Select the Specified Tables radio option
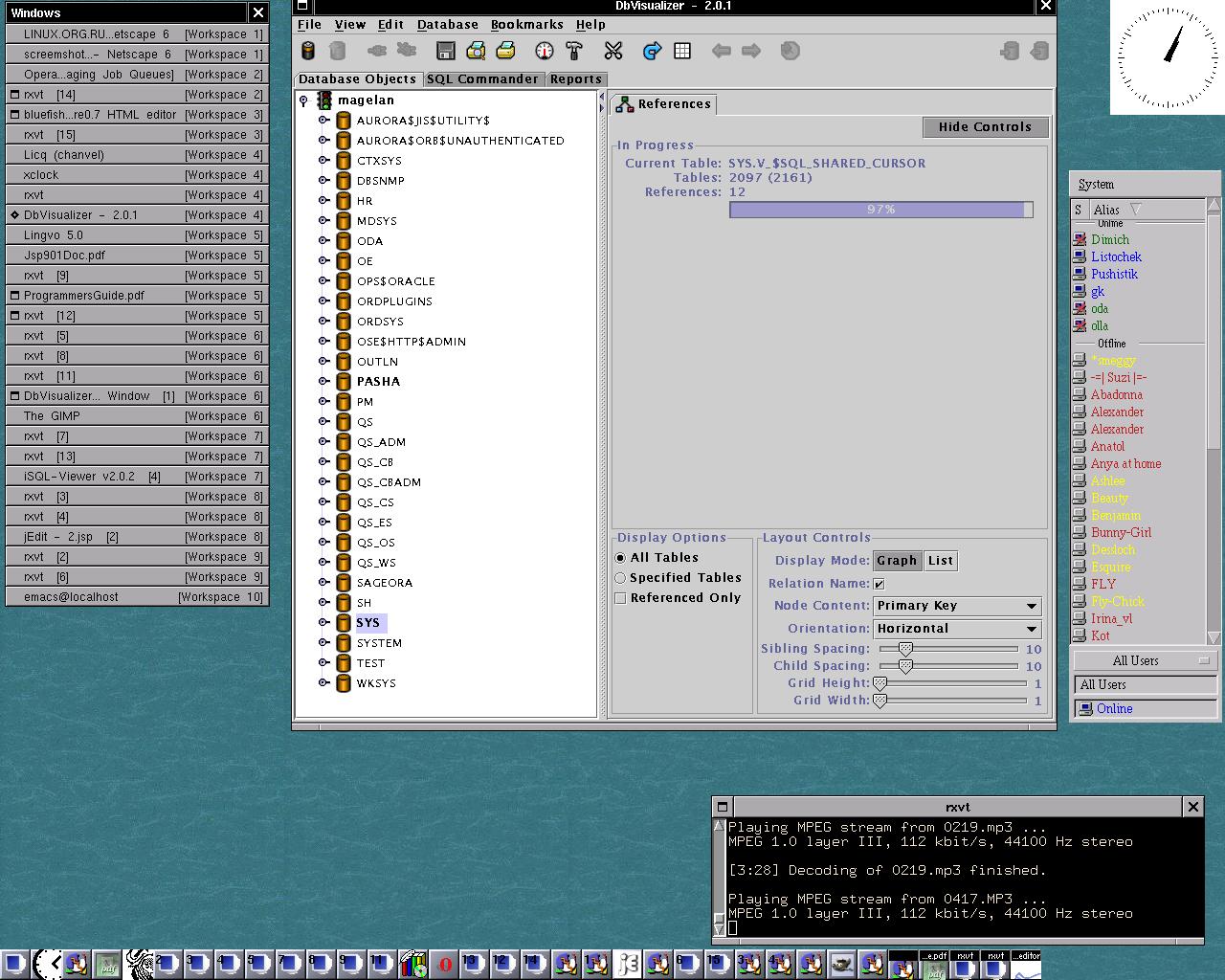Viewport: 1225px width, 980px height. click(x=620, y=578)
